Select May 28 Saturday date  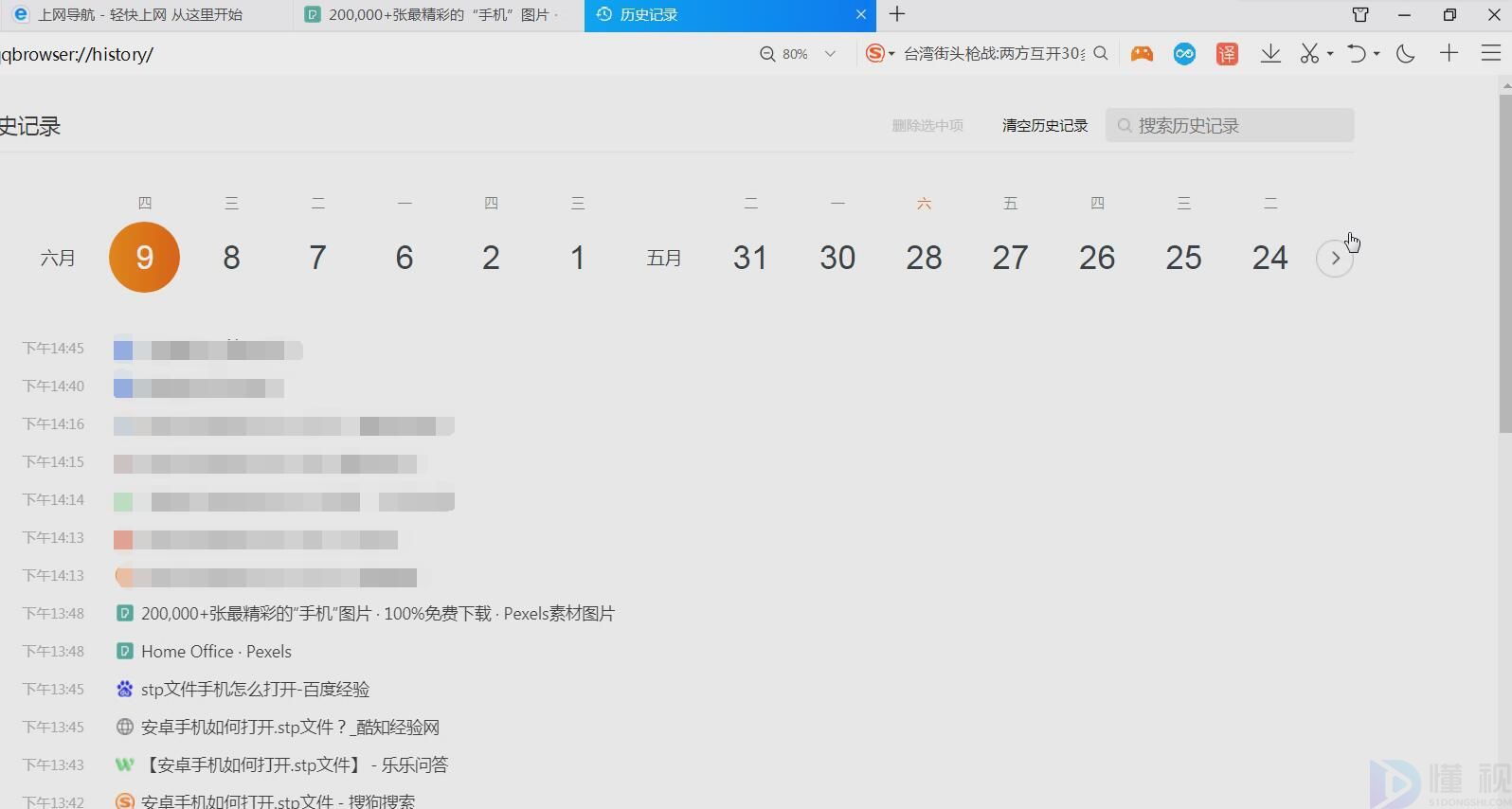pyautogui.click(x=924, y=257)
